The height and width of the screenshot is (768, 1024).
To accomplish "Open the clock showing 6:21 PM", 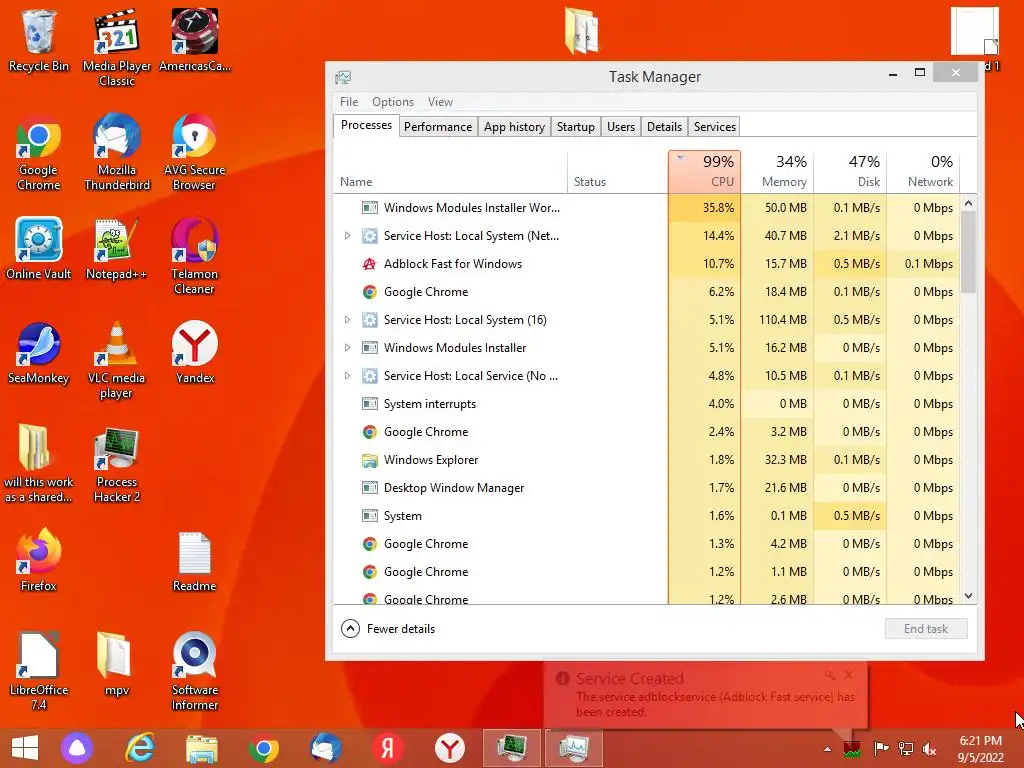I will pos(980,749).
